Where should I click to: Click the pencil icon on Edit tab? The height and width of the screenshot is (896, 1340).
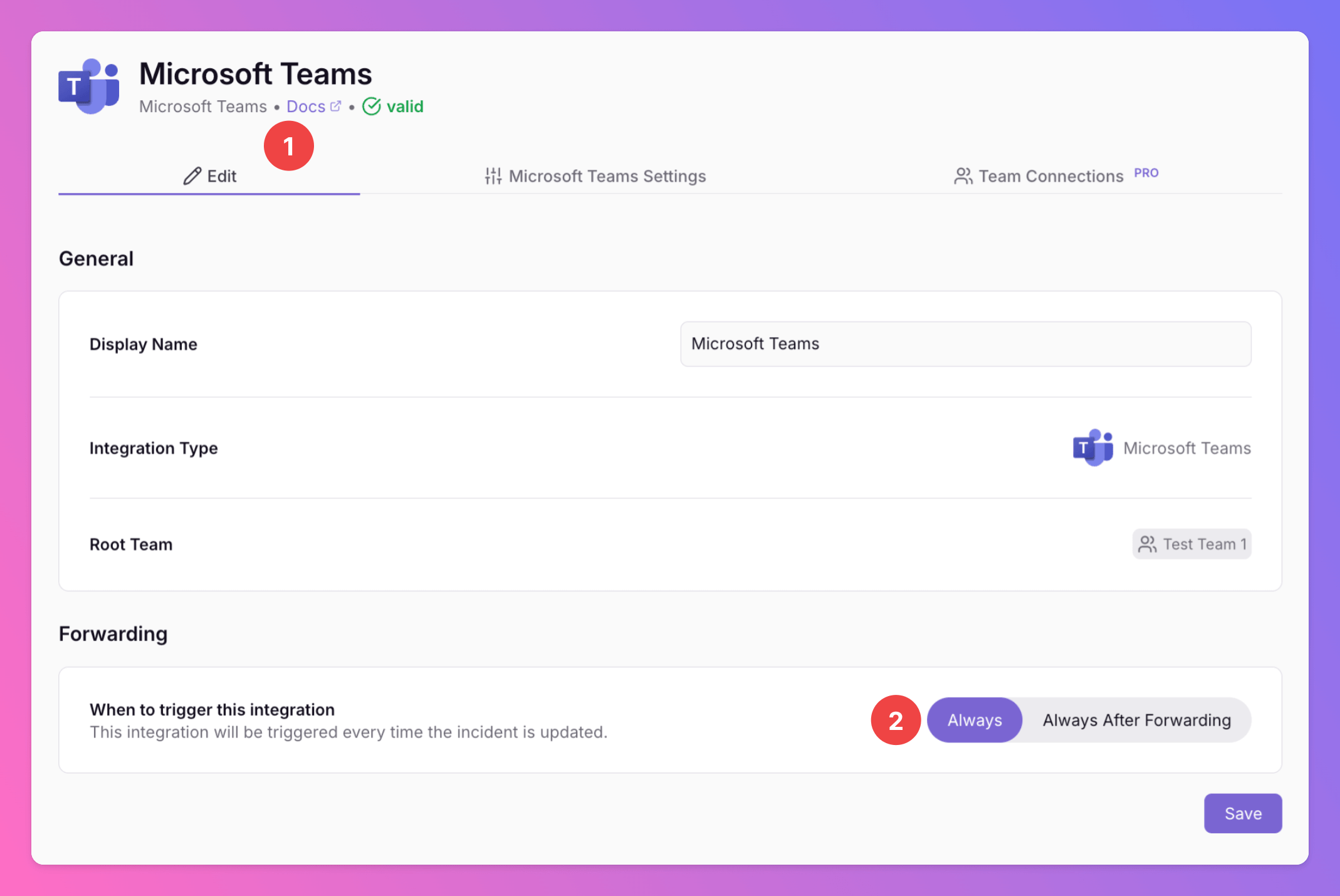click(x=192, y=176)
